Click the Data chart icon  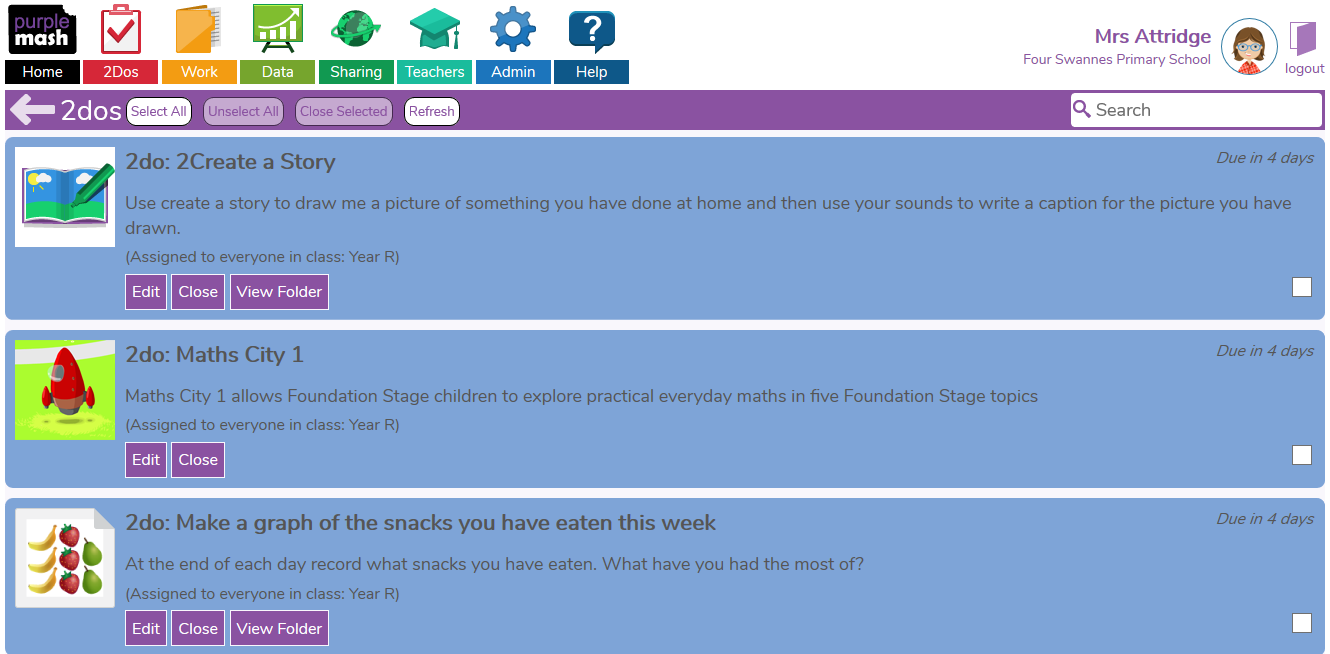pos(277,30)
